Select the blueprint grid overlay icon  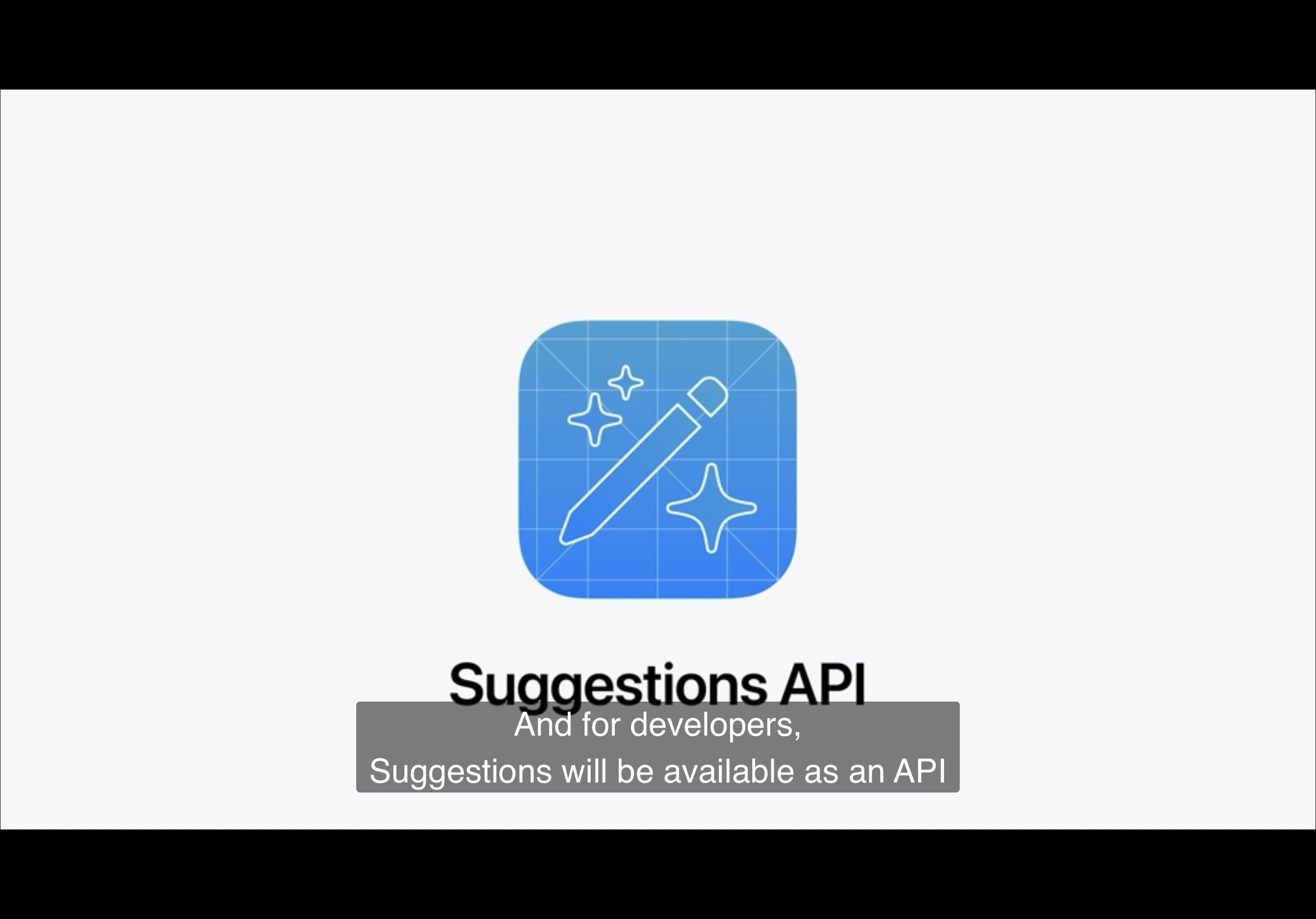point(658,460)
